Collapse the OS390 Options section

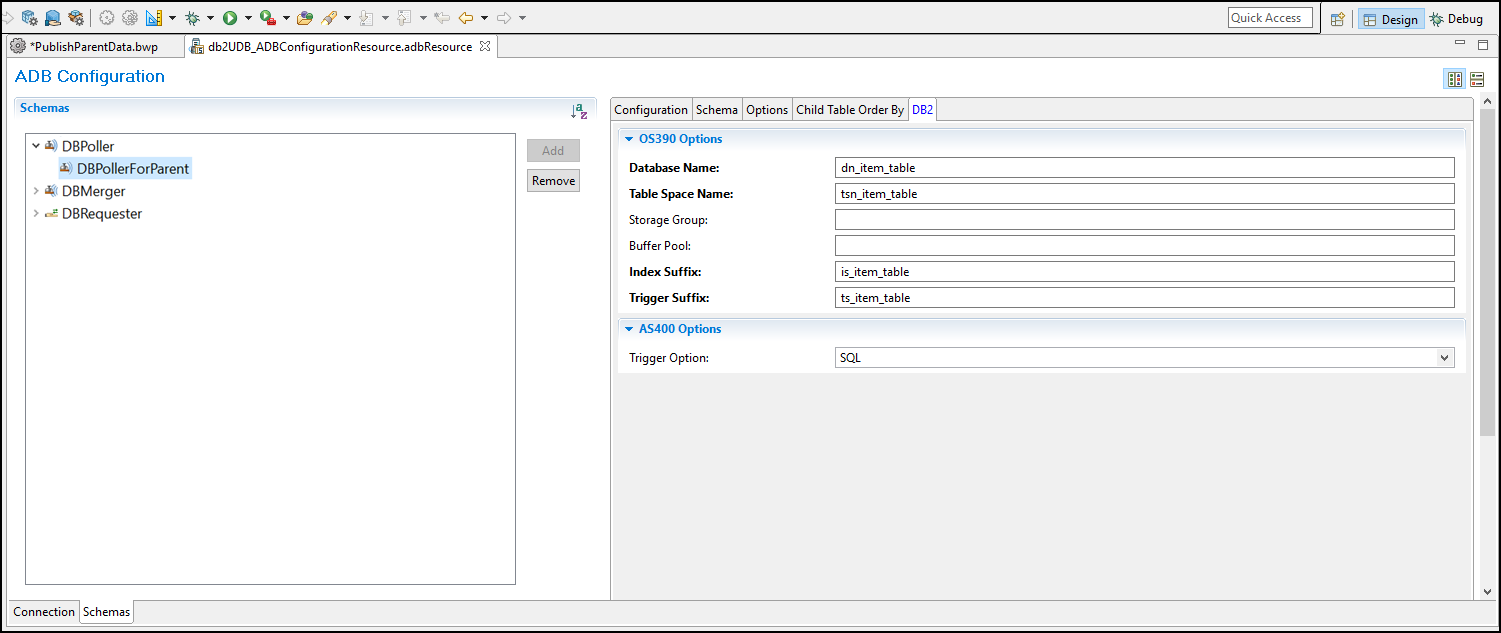629,139
